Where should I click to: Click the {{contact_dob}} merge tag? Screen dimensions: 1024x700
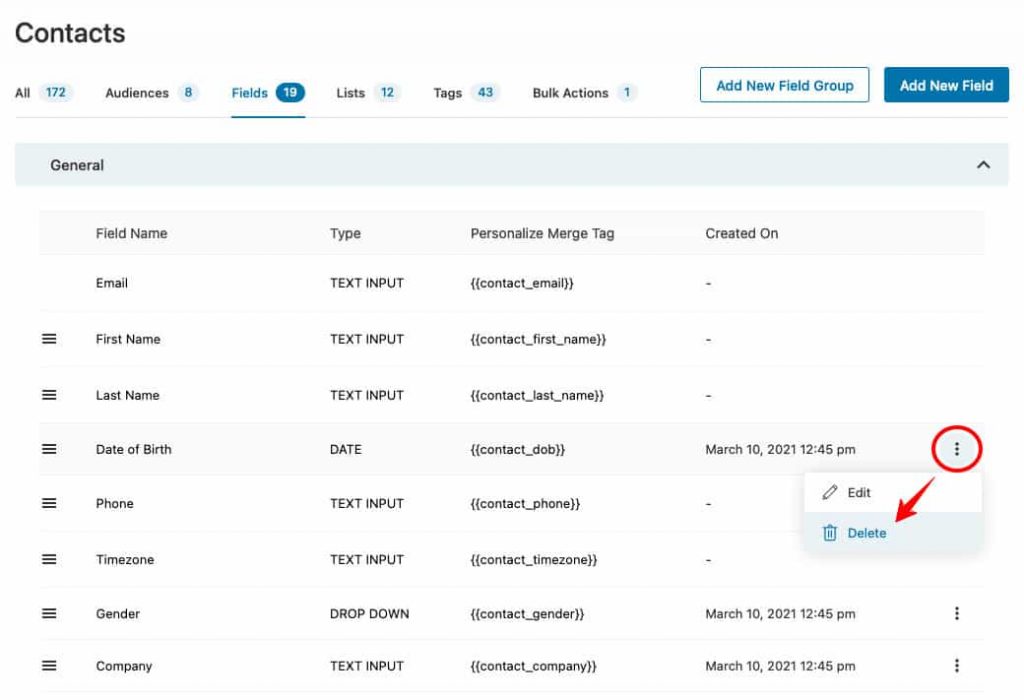(517, 449)
